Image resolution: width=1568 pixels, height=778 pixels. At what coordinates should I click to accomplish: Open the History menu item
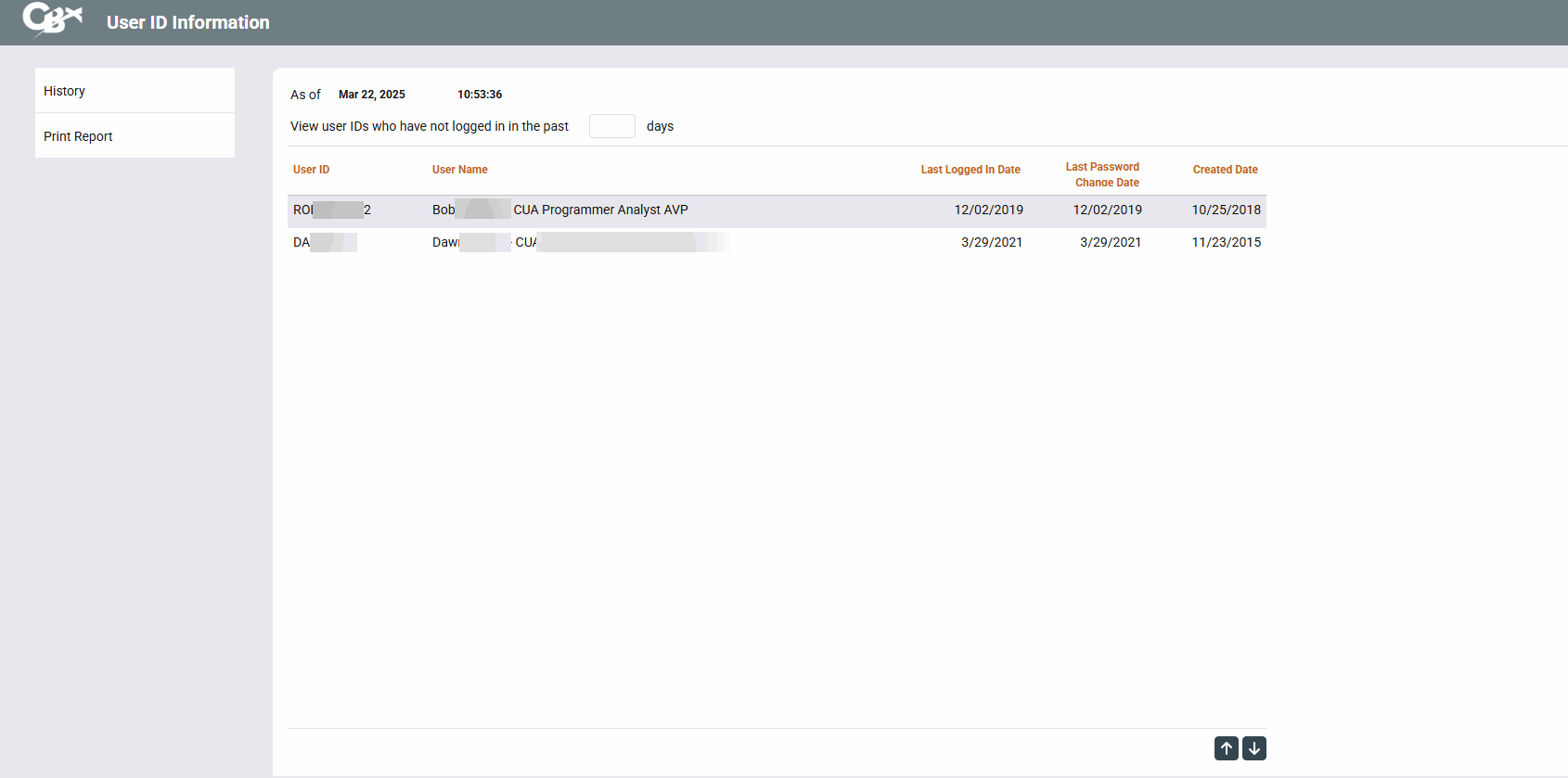point(64,91)
